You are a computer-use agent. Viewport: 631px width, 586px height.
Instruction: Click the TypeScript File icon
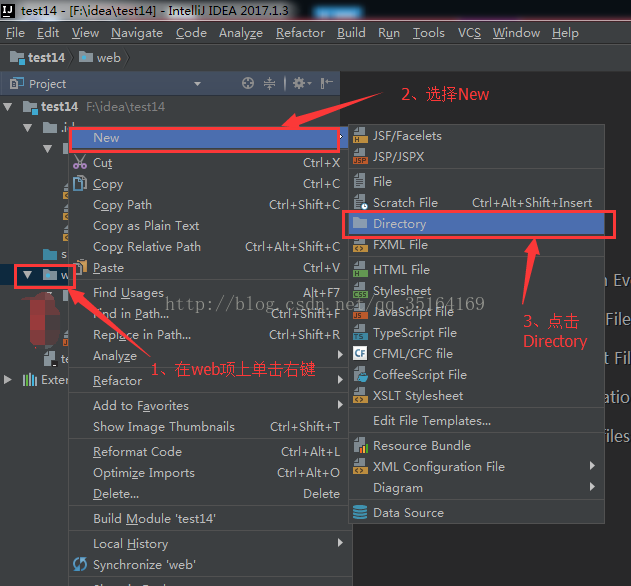360,333
